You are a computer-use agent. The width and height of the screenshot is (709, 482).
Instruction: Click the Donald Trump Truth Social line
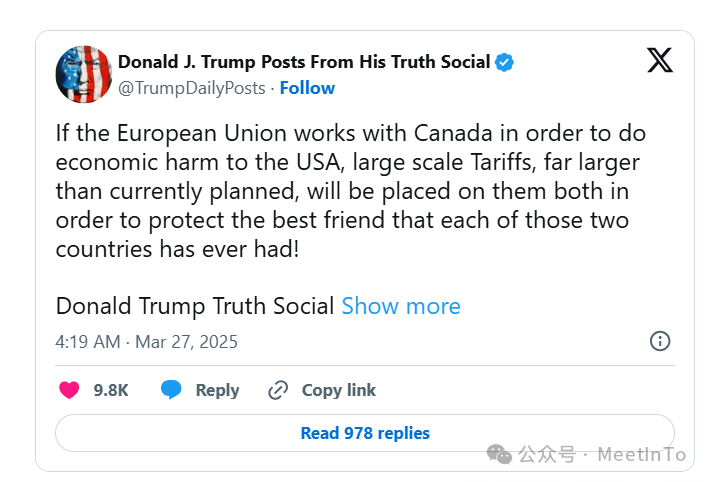(194, 306)
